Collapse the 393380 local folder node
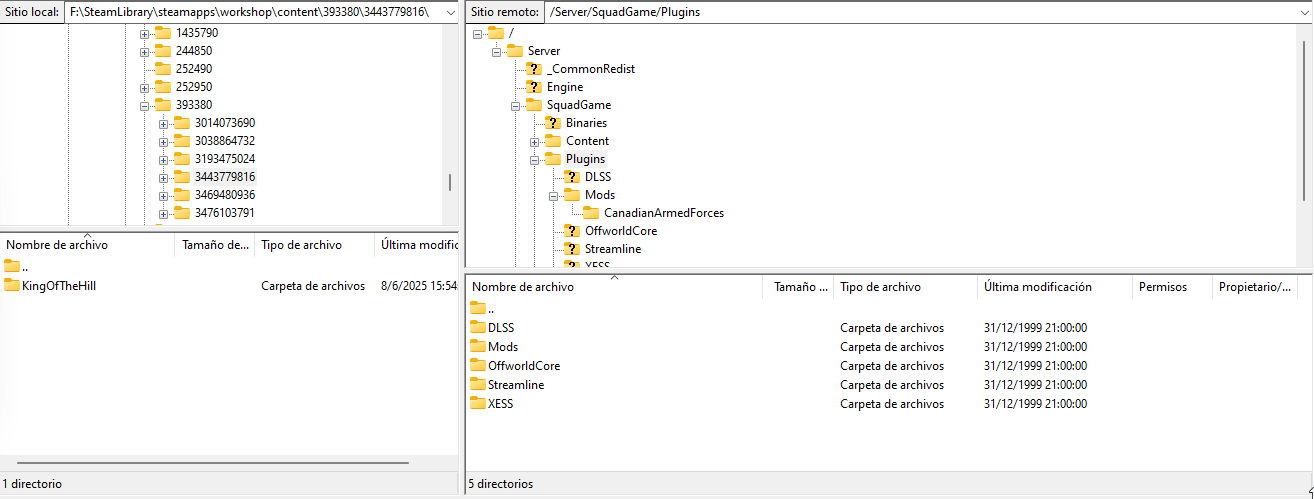The image size is (1314, 499). coord(144,105)
